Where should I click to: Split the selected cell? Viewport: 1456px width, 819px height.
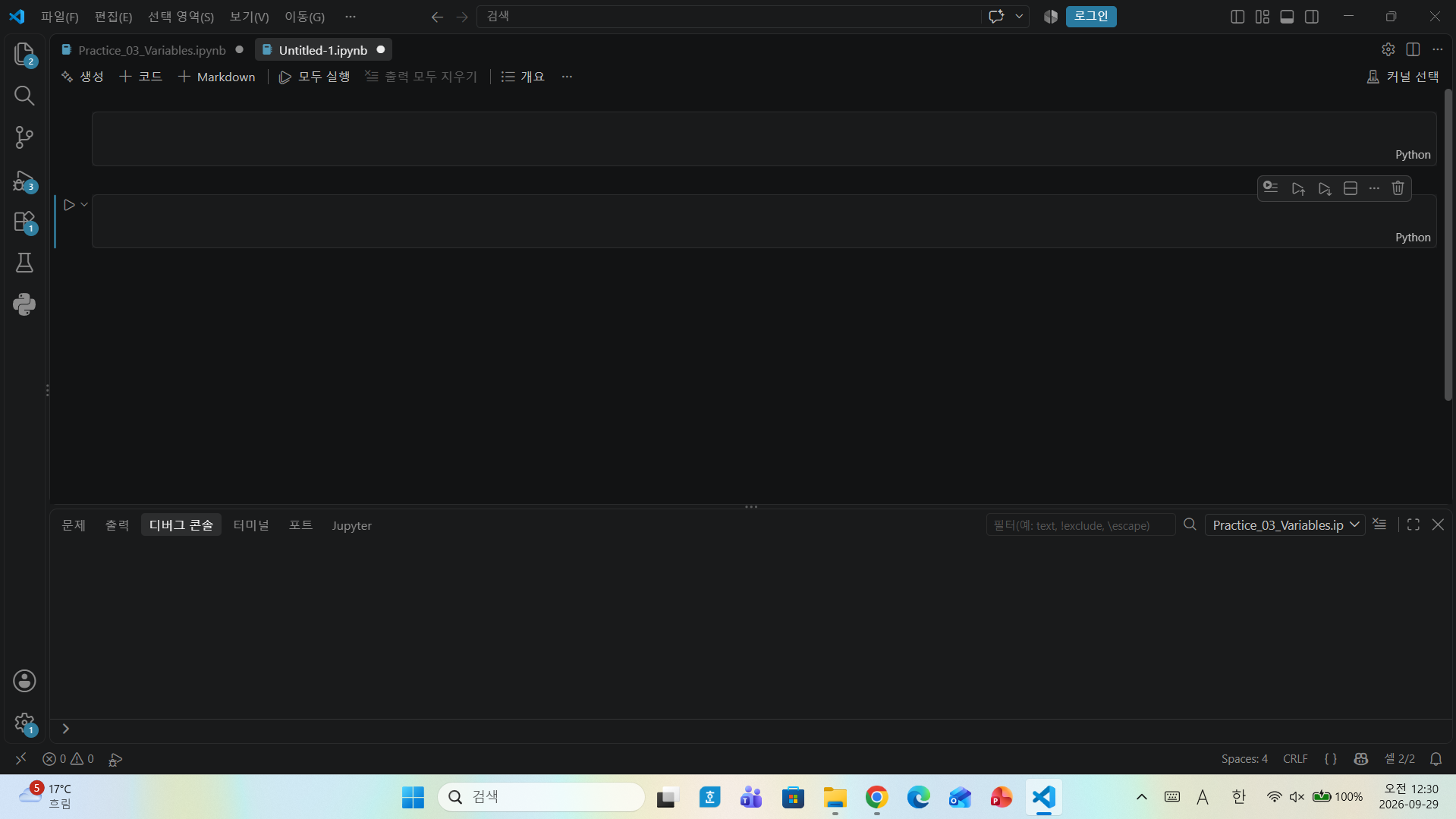(x=1350, y=188)
